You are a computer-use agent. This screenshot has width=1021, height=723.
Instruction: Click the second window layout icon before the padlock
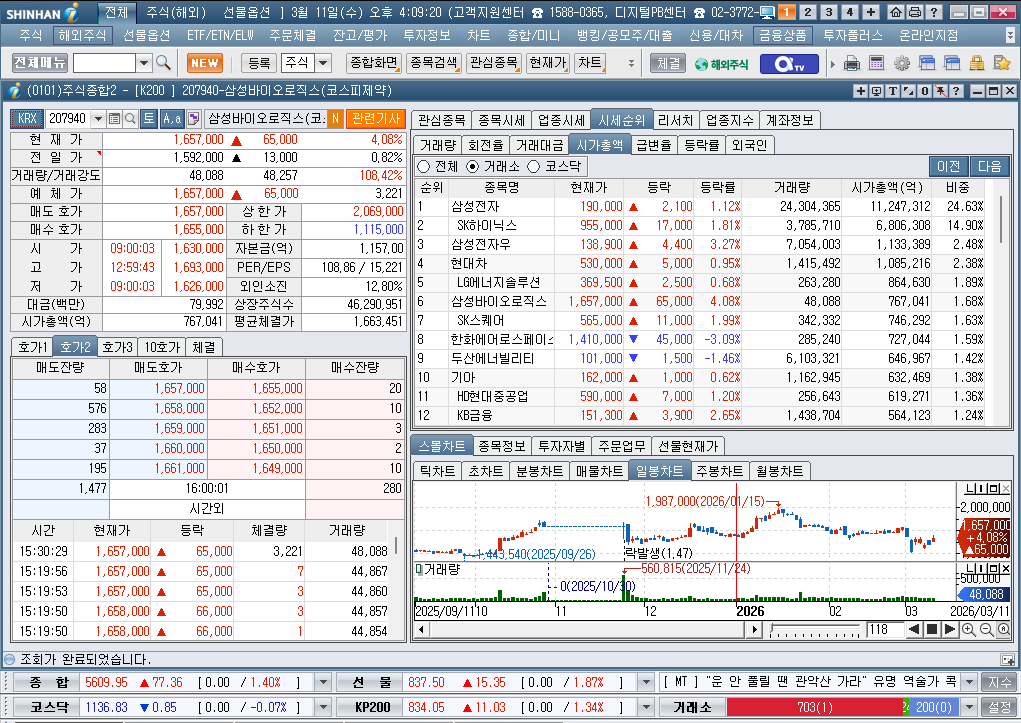(952, 63)
